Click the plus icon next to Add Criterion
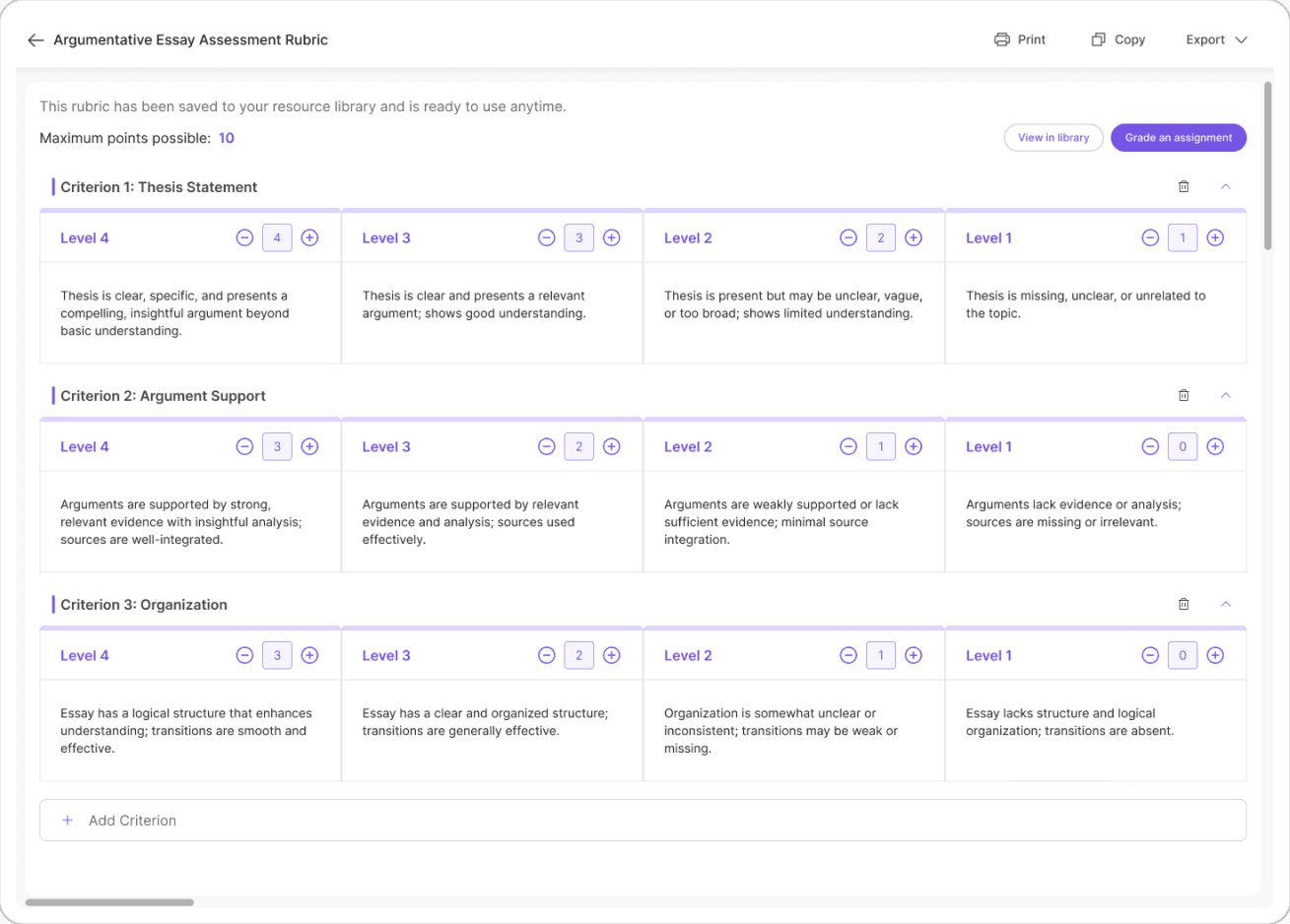 tap(67, 820)
